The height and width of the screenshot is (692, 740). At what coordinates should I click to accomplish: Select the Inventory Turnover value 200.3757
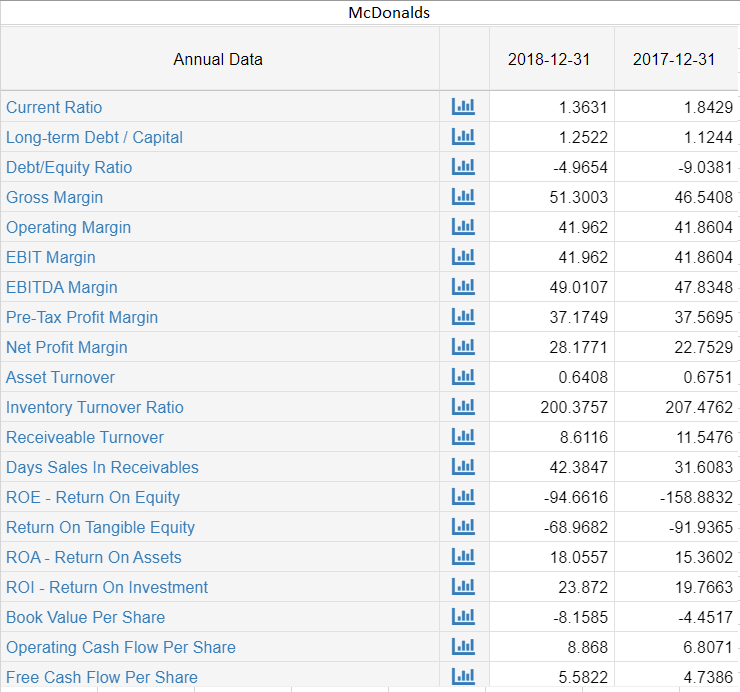point(574,407)
